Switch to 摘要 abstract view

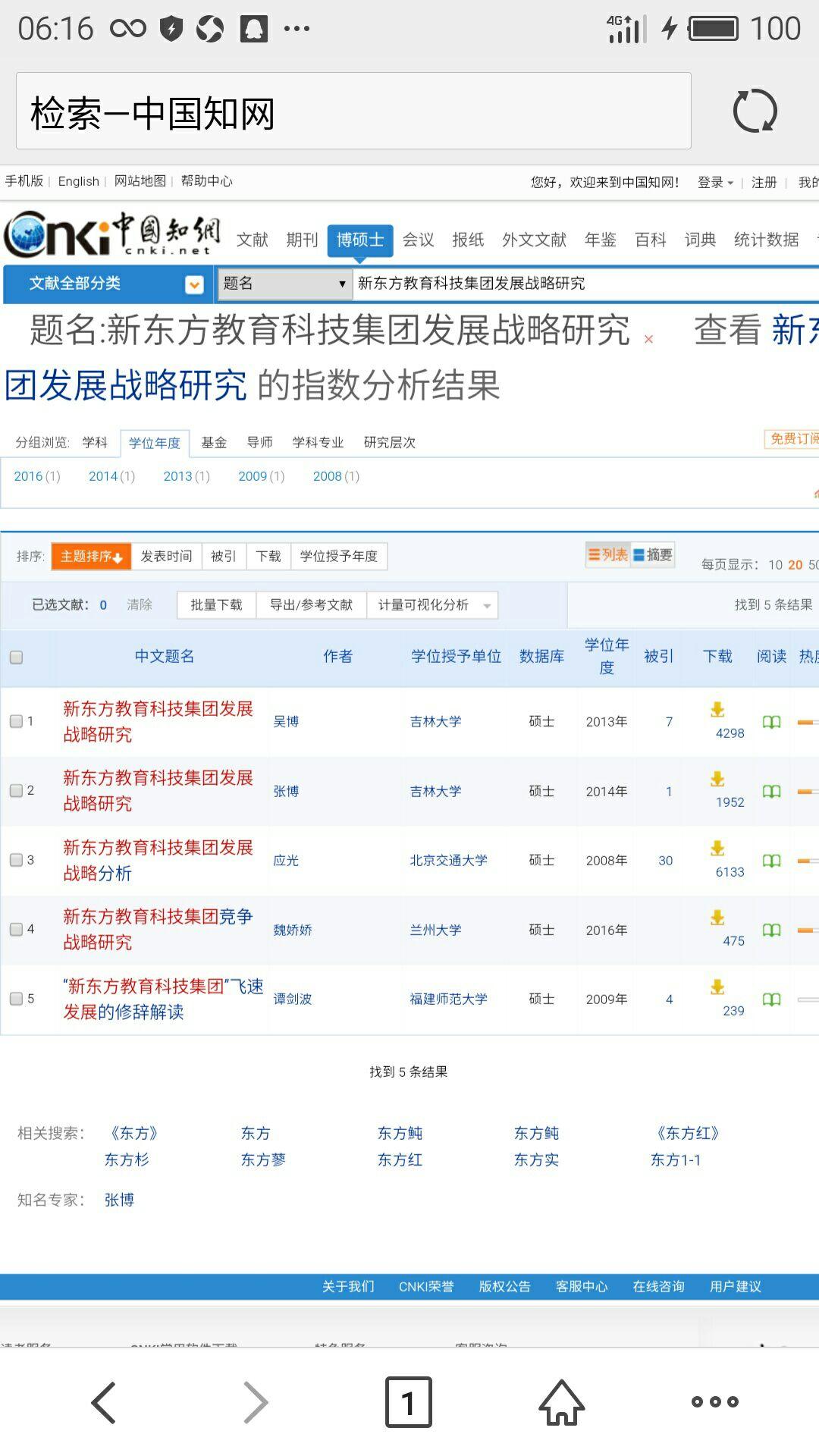coord(652,555)
